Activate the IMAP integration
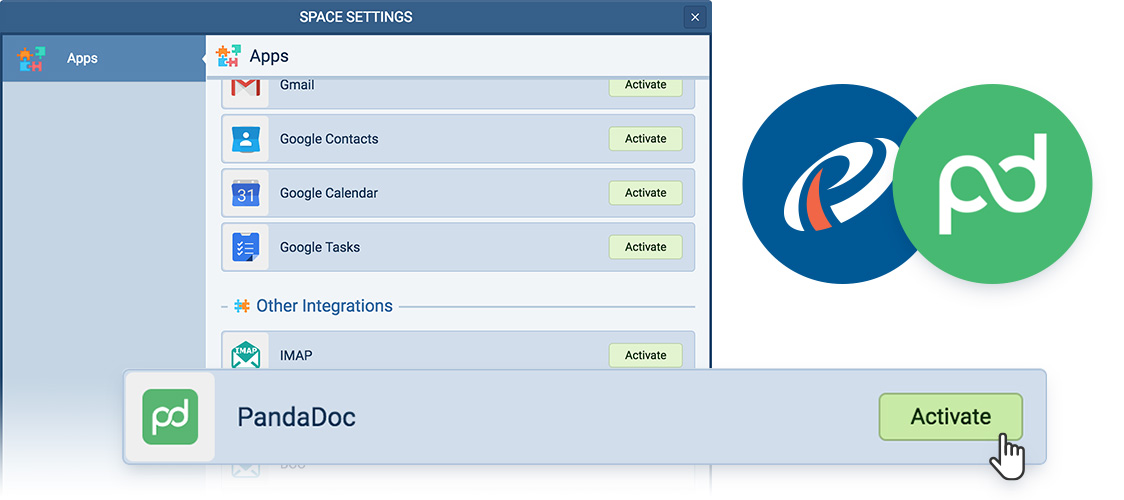This screenshot has width=1124, height=500. [645, 355]
